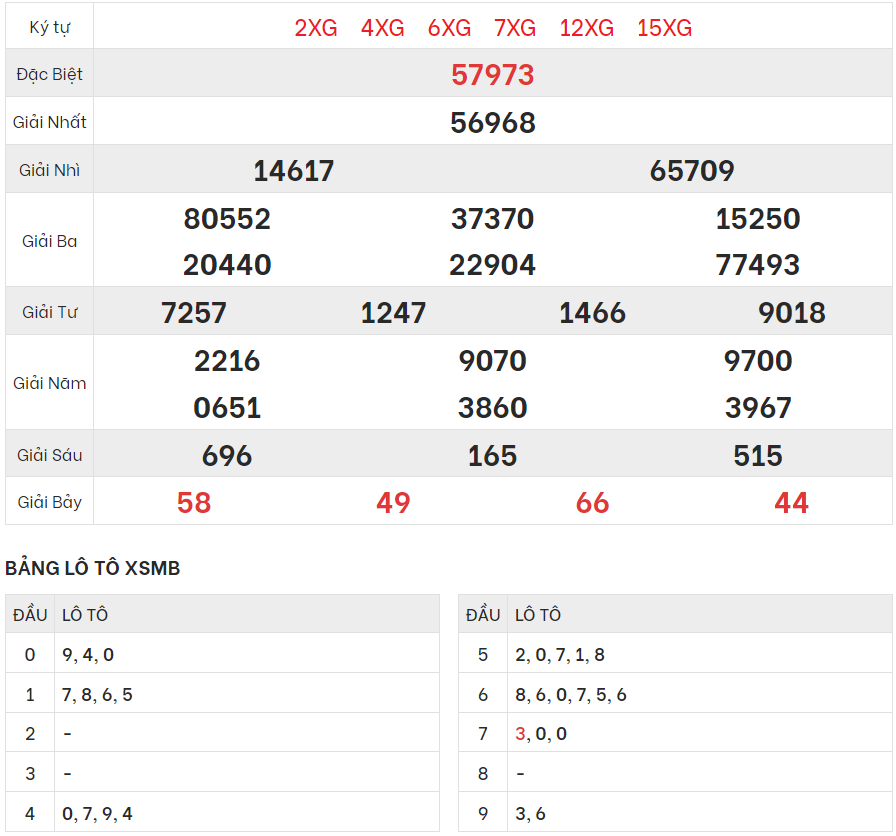Click the code 7XG
The width and height of the screenshot is (896, 836).
click(x=515, y=28)
